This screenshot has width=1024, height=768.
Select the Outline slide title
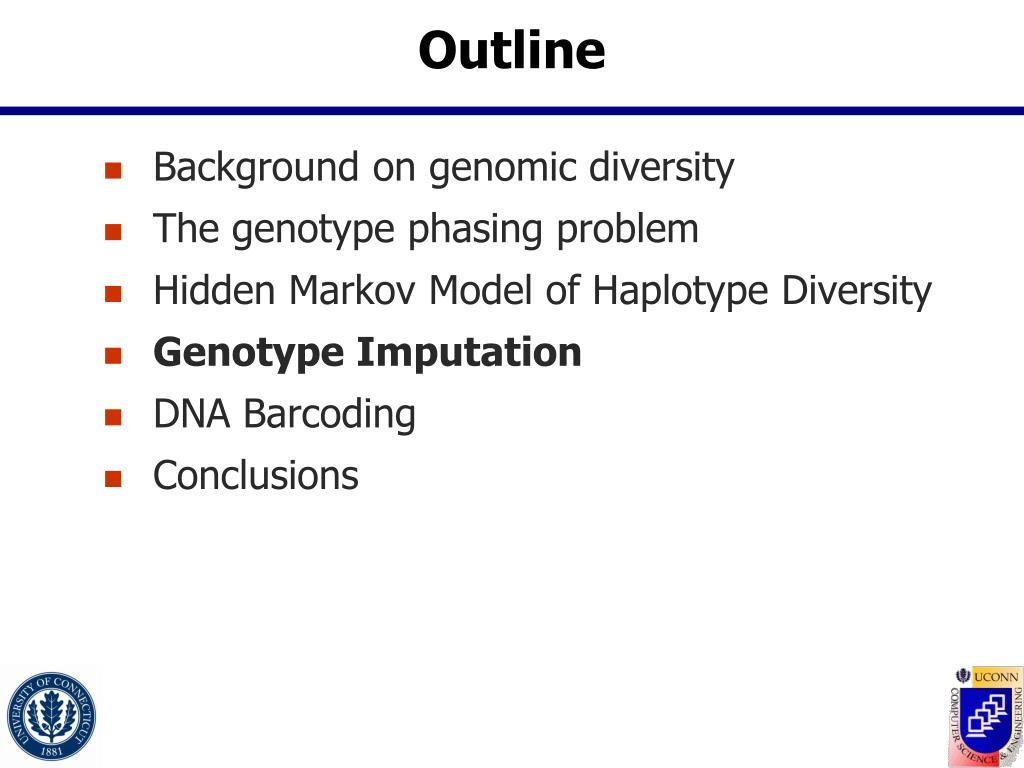coord(512,50)
